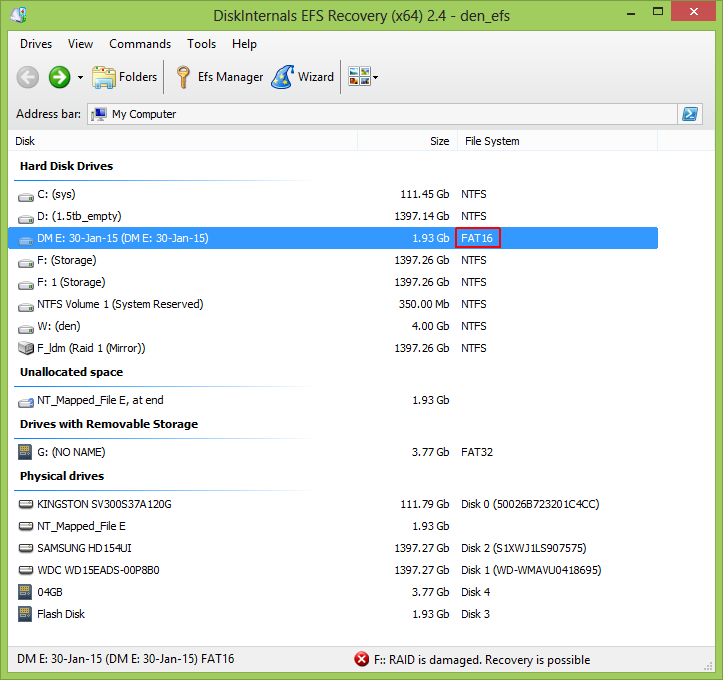Open the Tools menu

click(201, 44)
